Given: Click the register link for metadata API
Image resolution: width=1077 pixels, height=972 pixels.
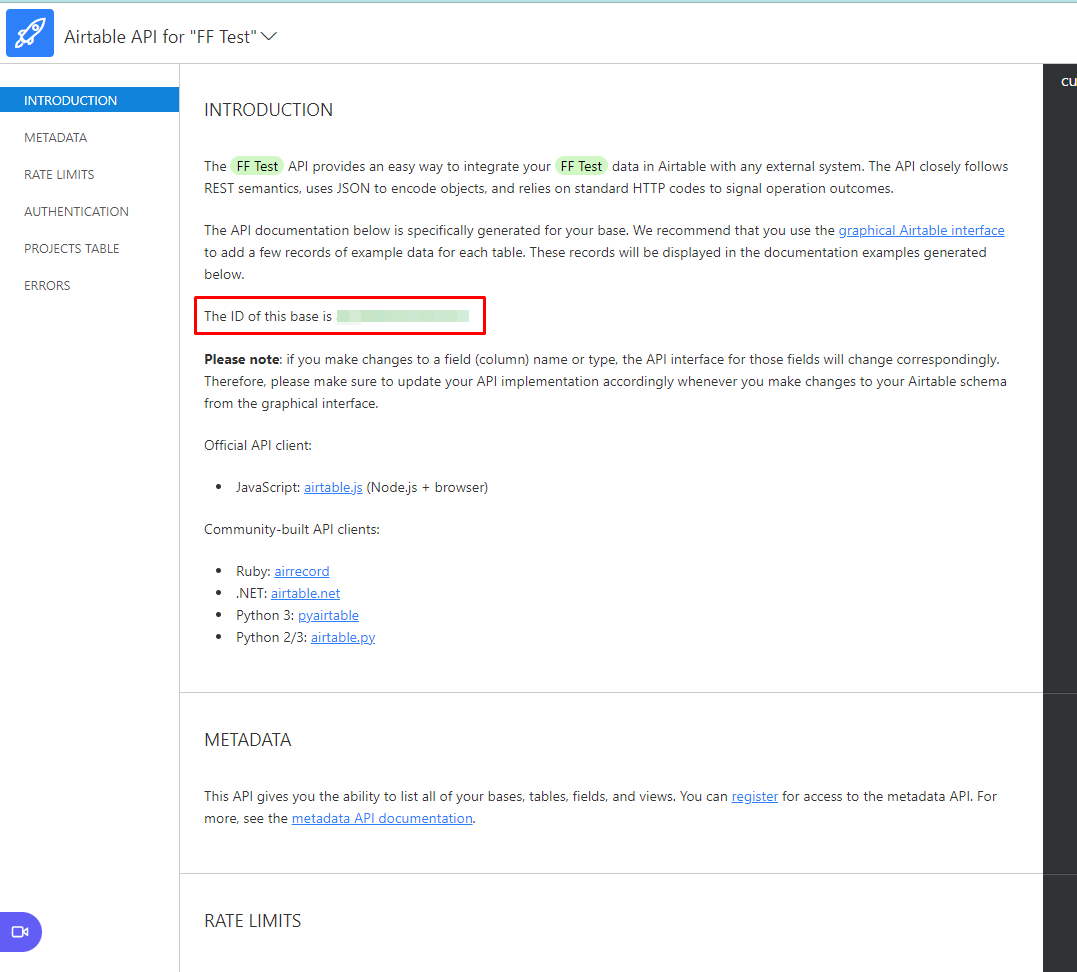Looking at the screenshot, I should [754, 796].
